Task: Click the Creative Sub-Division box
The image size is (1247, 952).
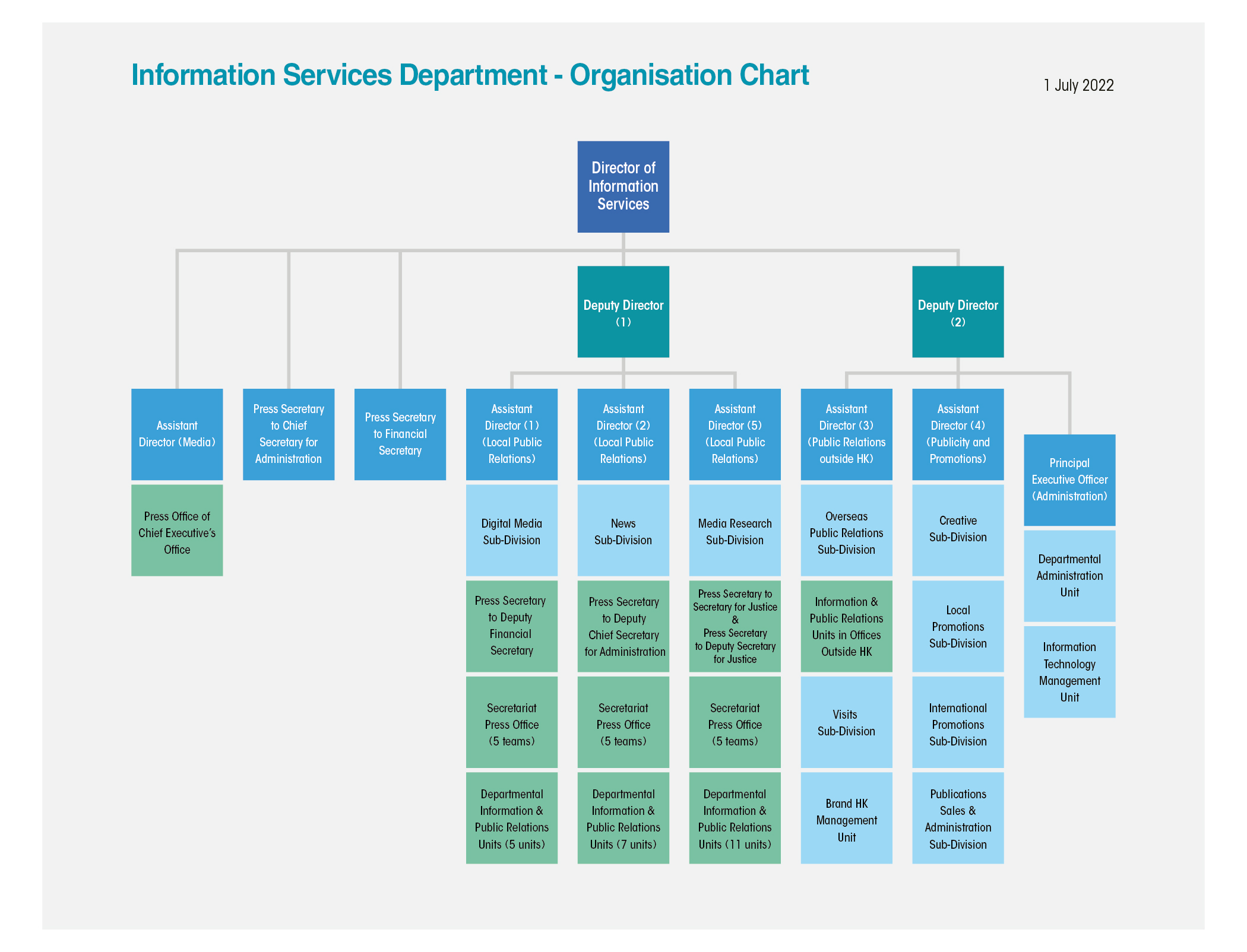Action: click(x=957, y=529)
